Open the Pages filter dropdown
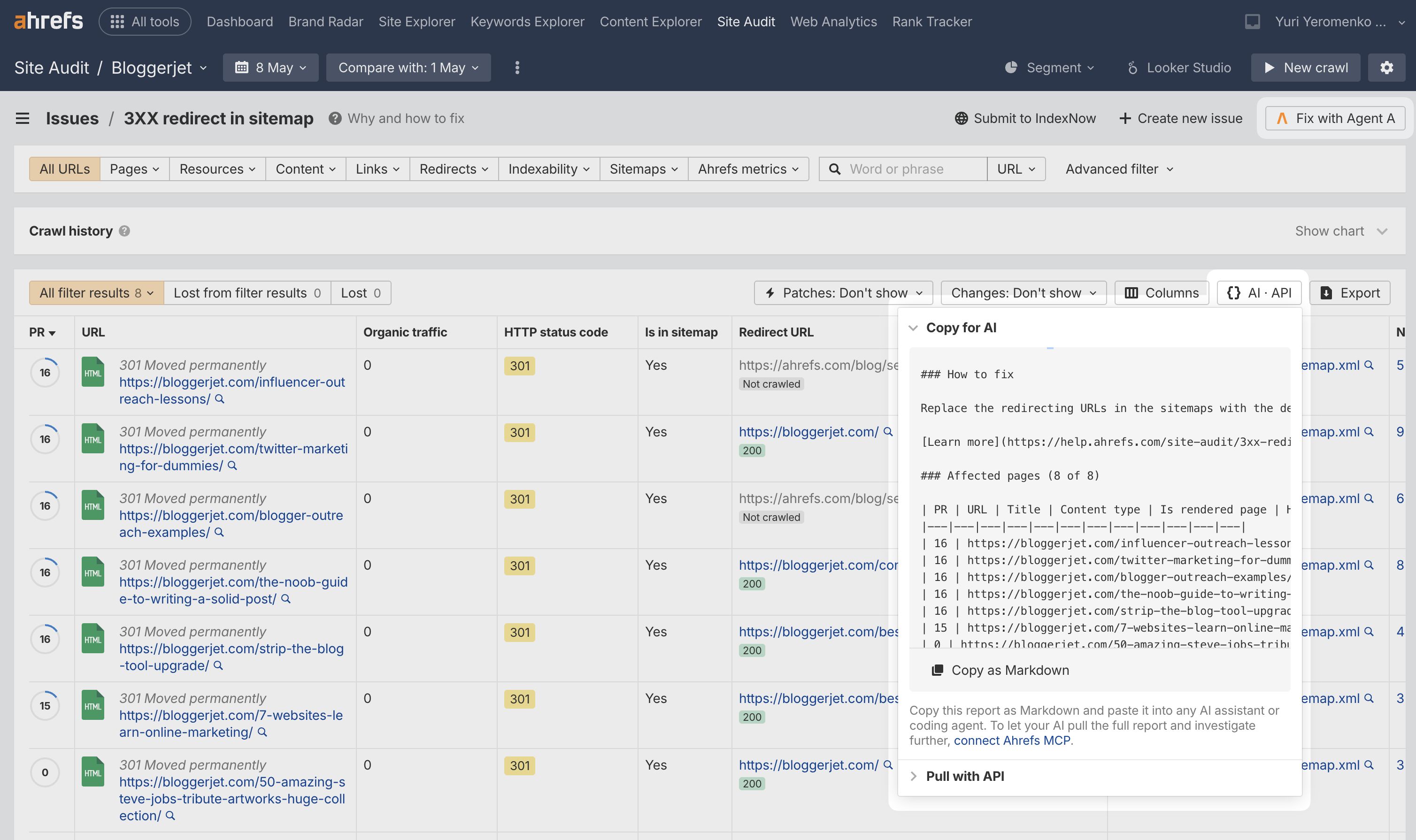The width and height of the screenshot is (1416, 840). pos(134,168)
